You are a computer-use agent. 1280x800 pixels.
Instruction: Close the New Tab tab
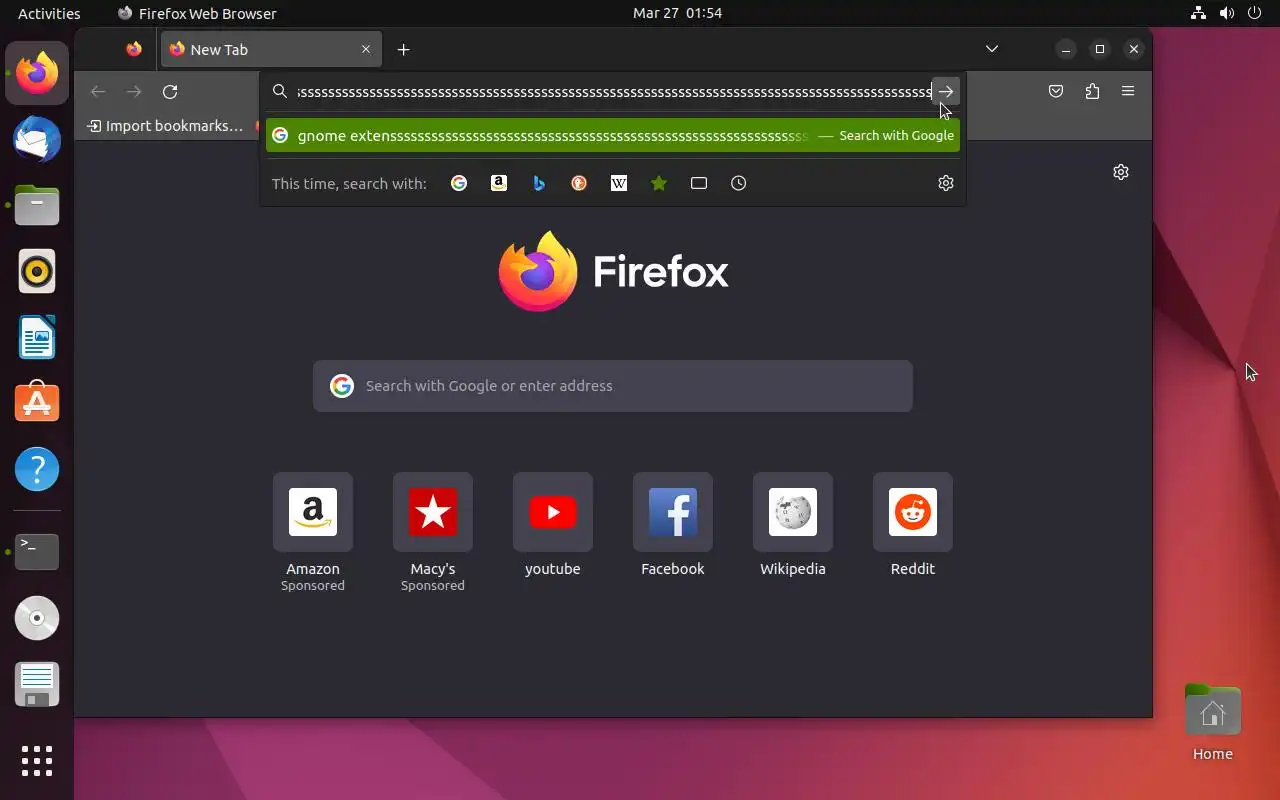[366, 49]
